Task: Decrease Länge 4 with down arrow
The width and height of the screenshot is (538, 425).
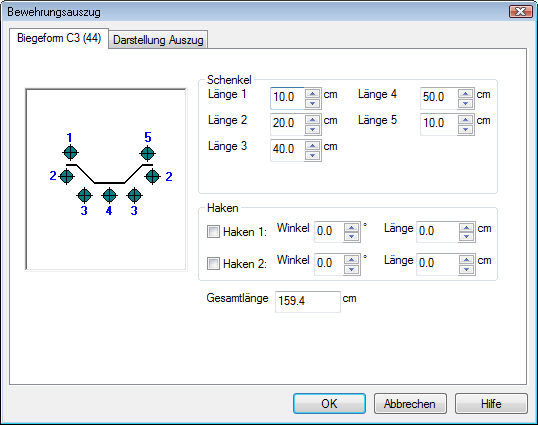Action: (465, 103)
